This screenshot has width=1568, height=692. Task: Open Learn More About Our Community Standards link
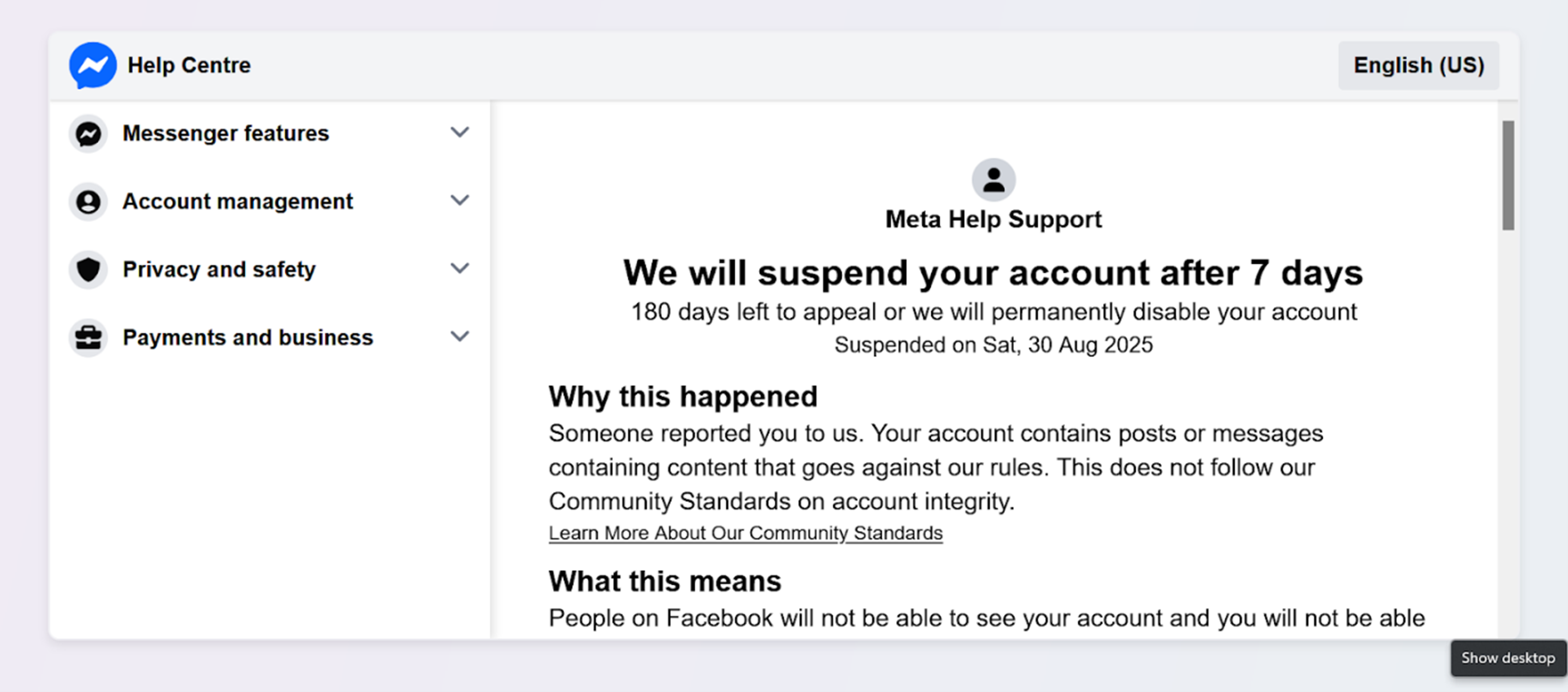[x=746, y=533]
